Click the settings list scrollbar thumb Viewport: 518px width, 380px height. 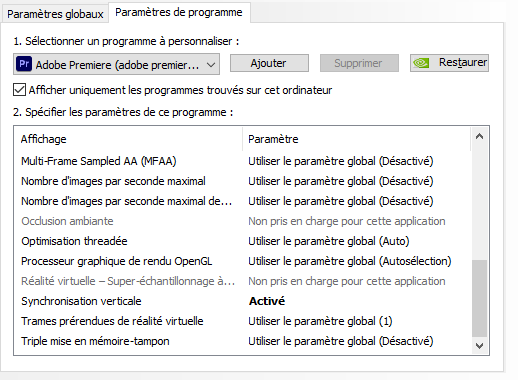pyautogui.click(x=479, y=298)
